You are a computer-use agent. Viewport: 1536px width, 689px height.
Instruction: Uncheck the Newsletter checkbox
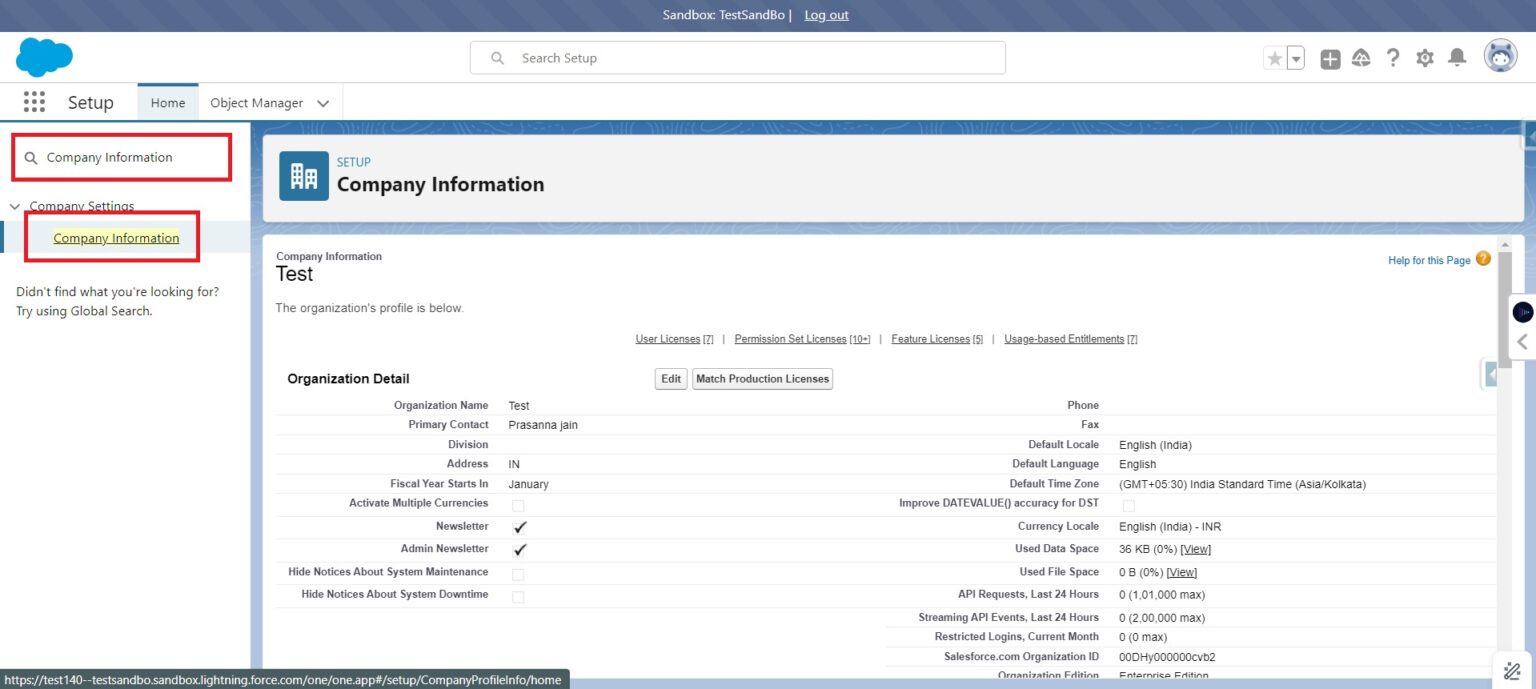pyautogui.click(x=518, y=527)
